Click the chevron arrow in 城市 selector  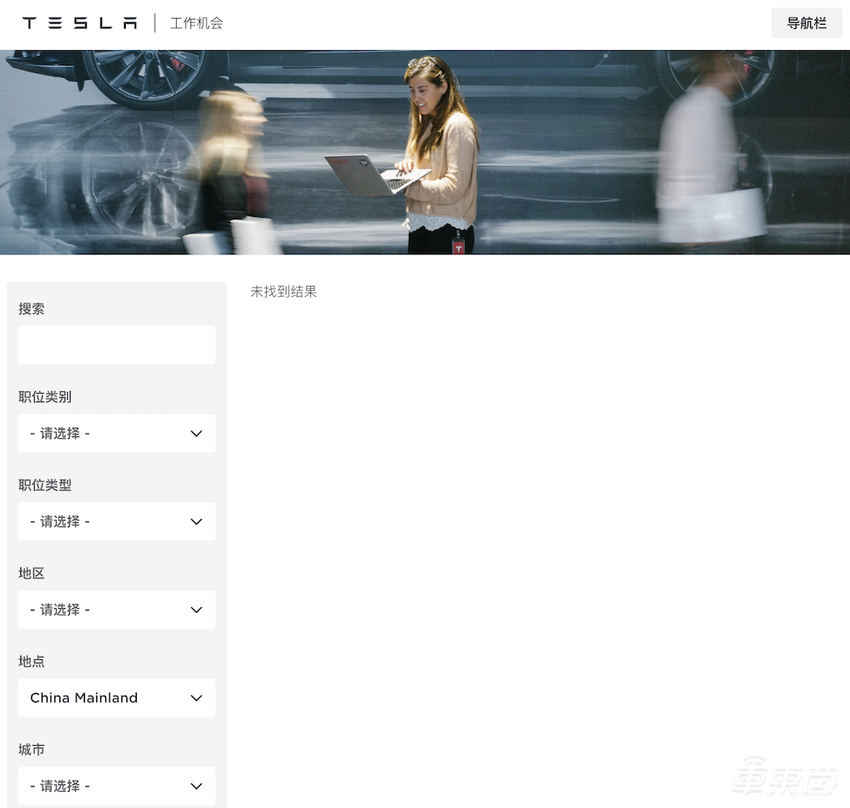click(196, 786)
